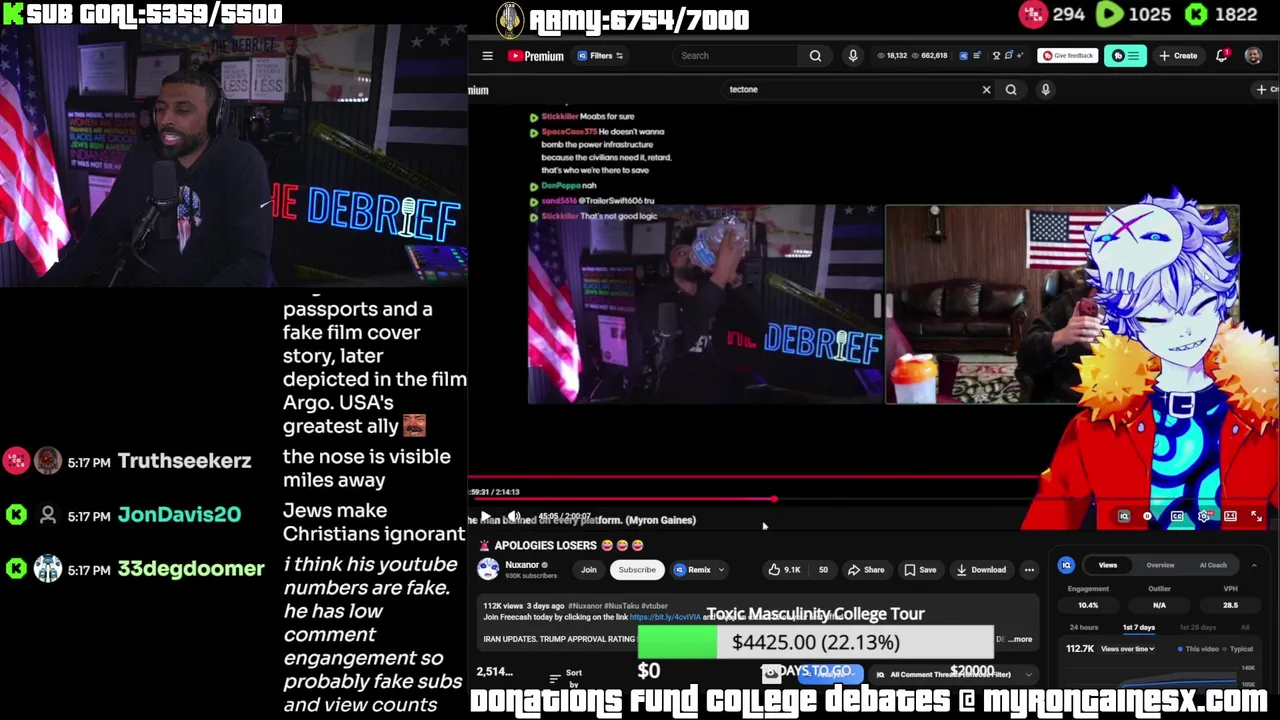The image size is (1280, 720).
Task: Go to YouTube Premium home logo
Action: 536,56
